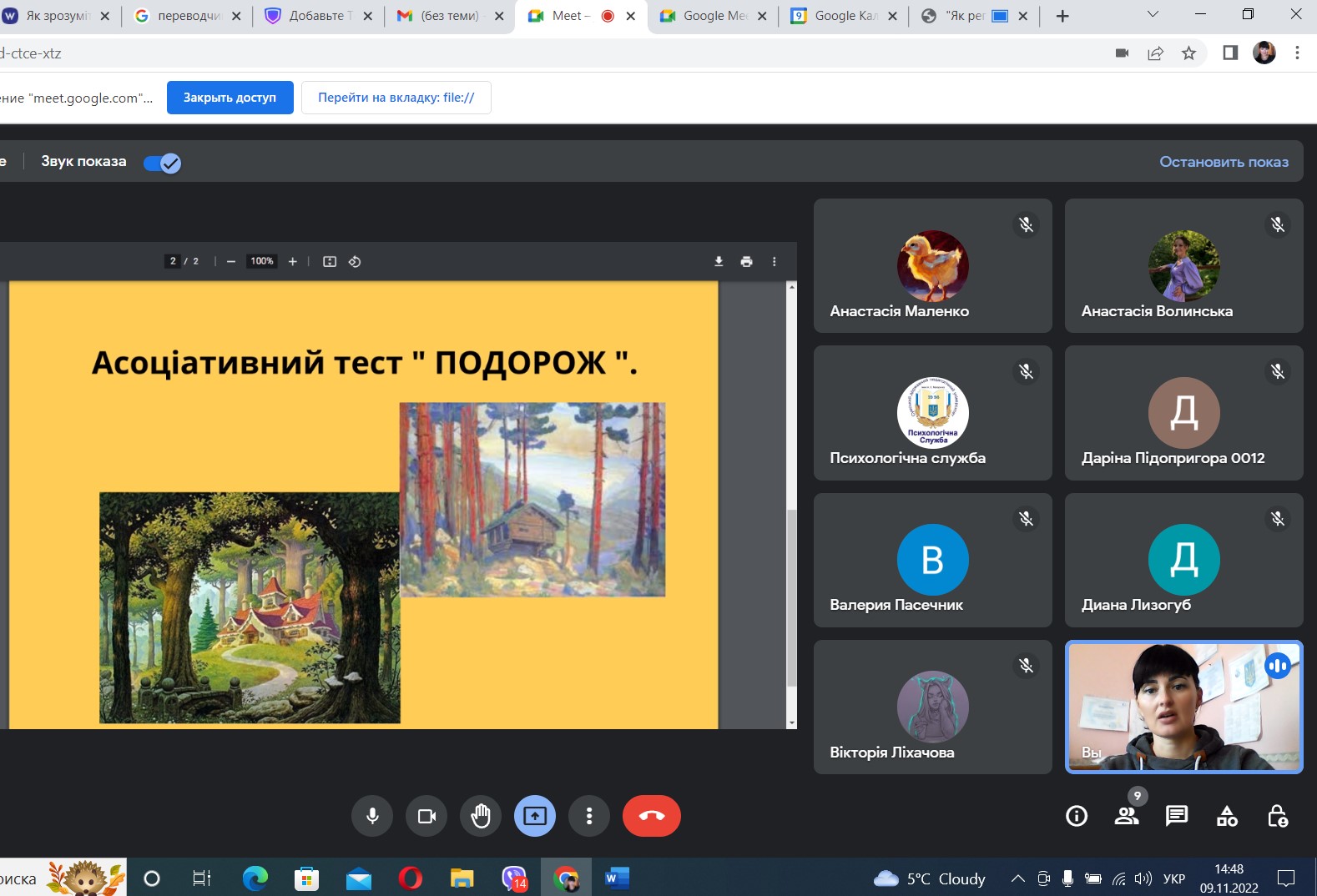Toggle the microphone in Meet controls
The width and height of the screenshot is (1317, 896).
click(372, 816)
